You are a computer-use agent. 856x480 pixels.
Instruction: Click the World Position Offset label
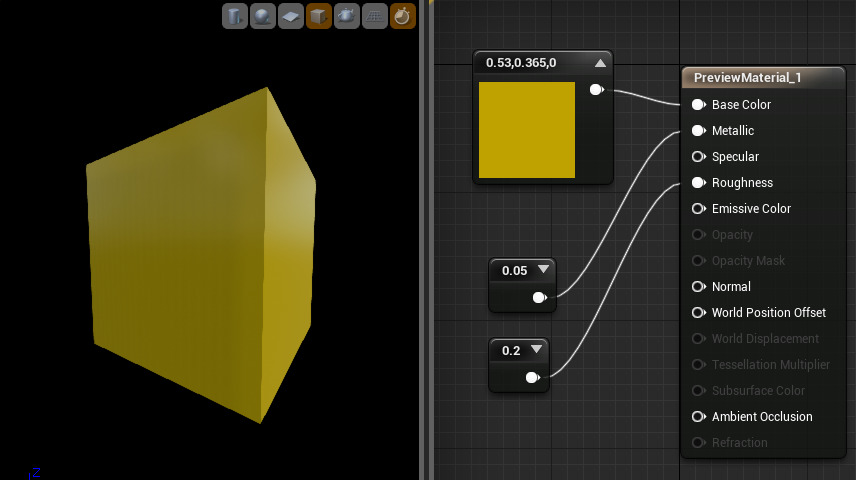click(x=769, y=312)
